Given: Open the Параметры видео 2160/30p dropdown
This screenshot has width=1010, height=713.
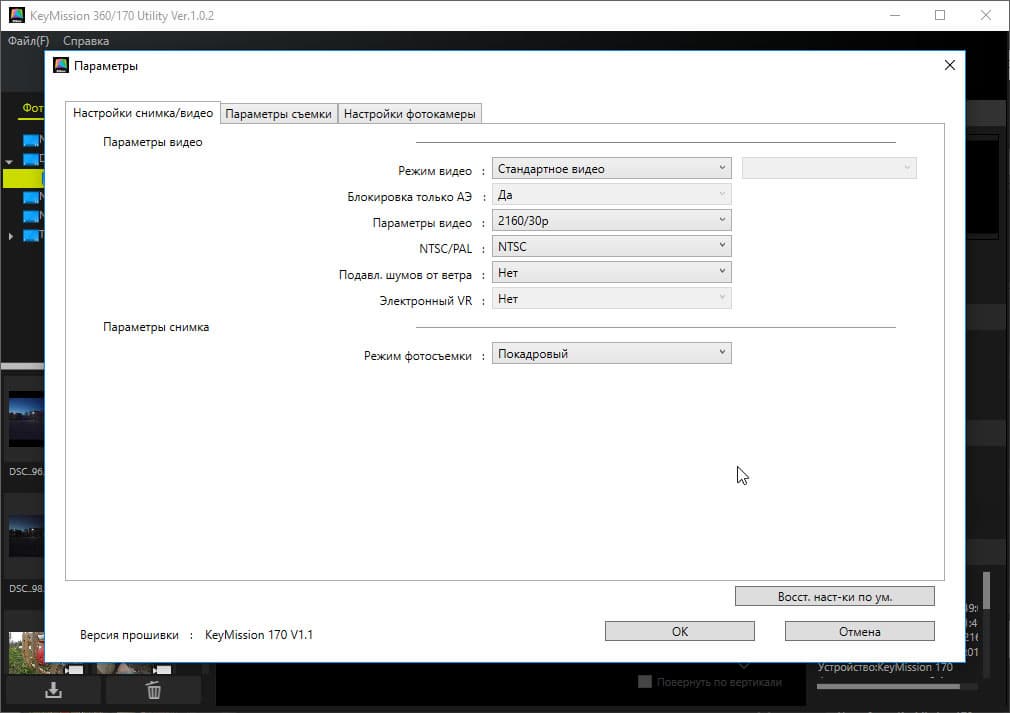Looking at the screenshot, I should [x=611, y=220].
